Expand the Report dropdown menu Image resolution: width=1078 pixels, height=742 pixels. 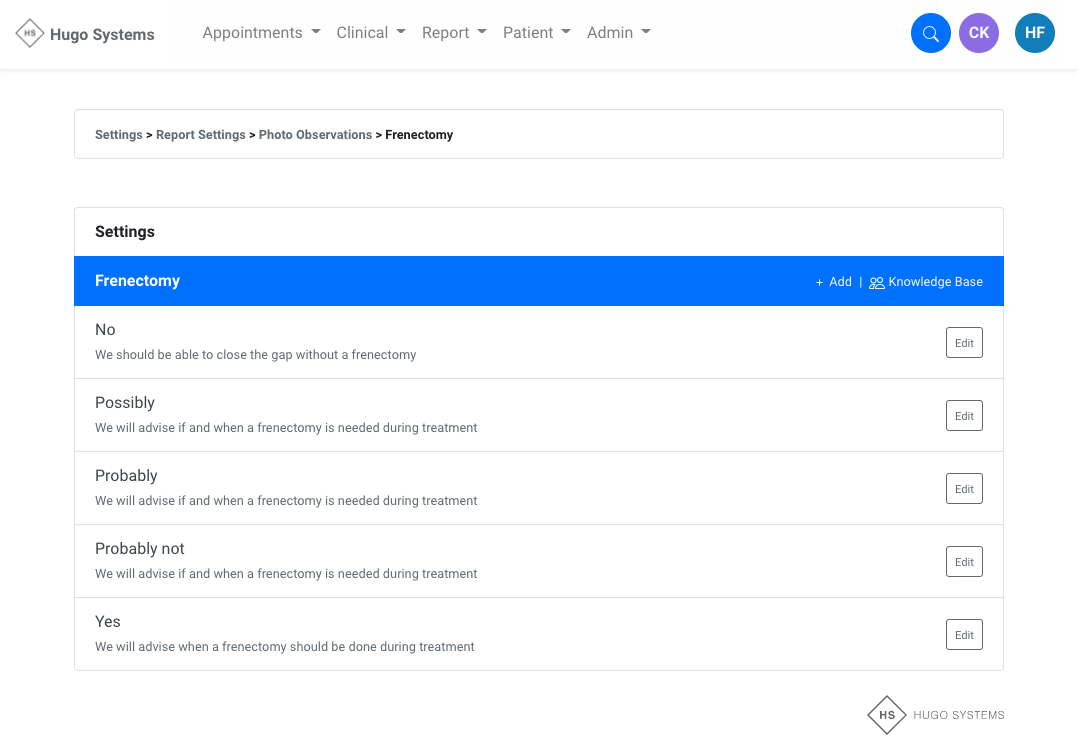(454, 33)
